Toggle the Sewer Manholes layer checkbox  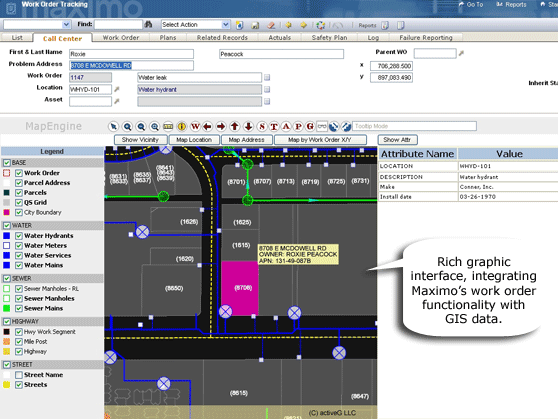(x=19, y=299)
